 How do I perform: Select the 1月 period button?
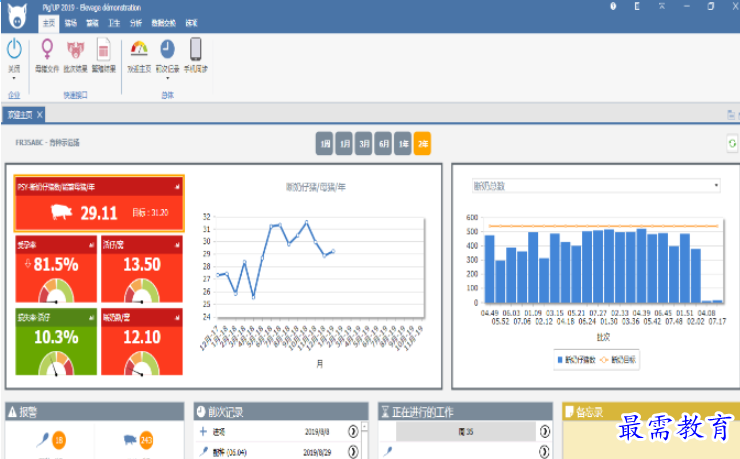pos(345,143)
